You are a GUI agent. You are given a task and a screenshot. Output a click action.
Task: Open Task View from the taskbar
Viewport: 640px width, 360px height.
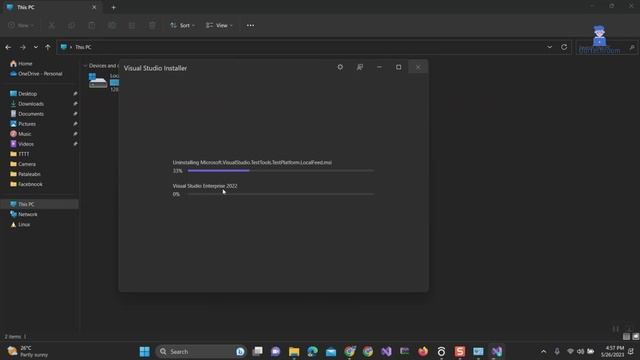pyautogui.click(x=258, y=351)
